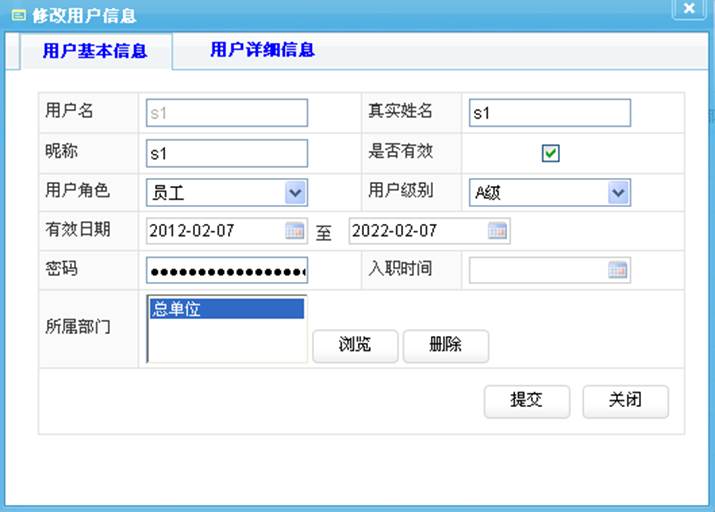Click the 浏览 button
This screenshot has width=715, height=512.
point(355,346)
